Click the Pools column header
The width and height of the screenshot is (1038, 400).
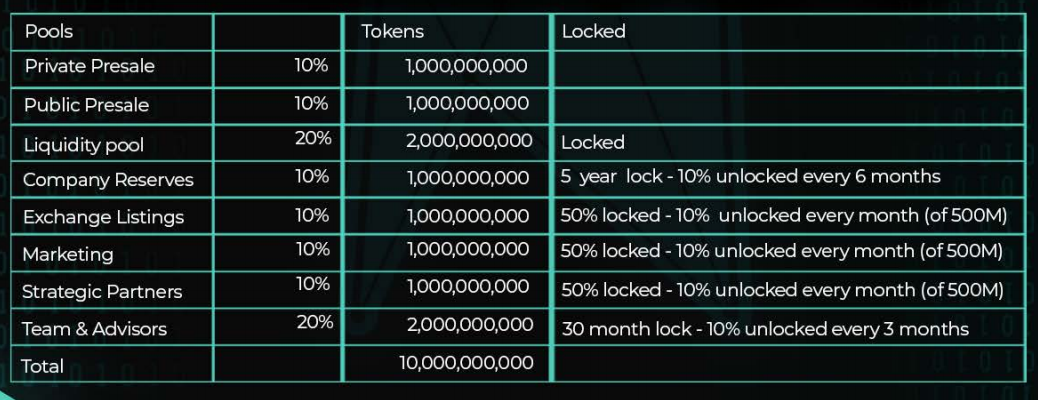pos(49,31)
